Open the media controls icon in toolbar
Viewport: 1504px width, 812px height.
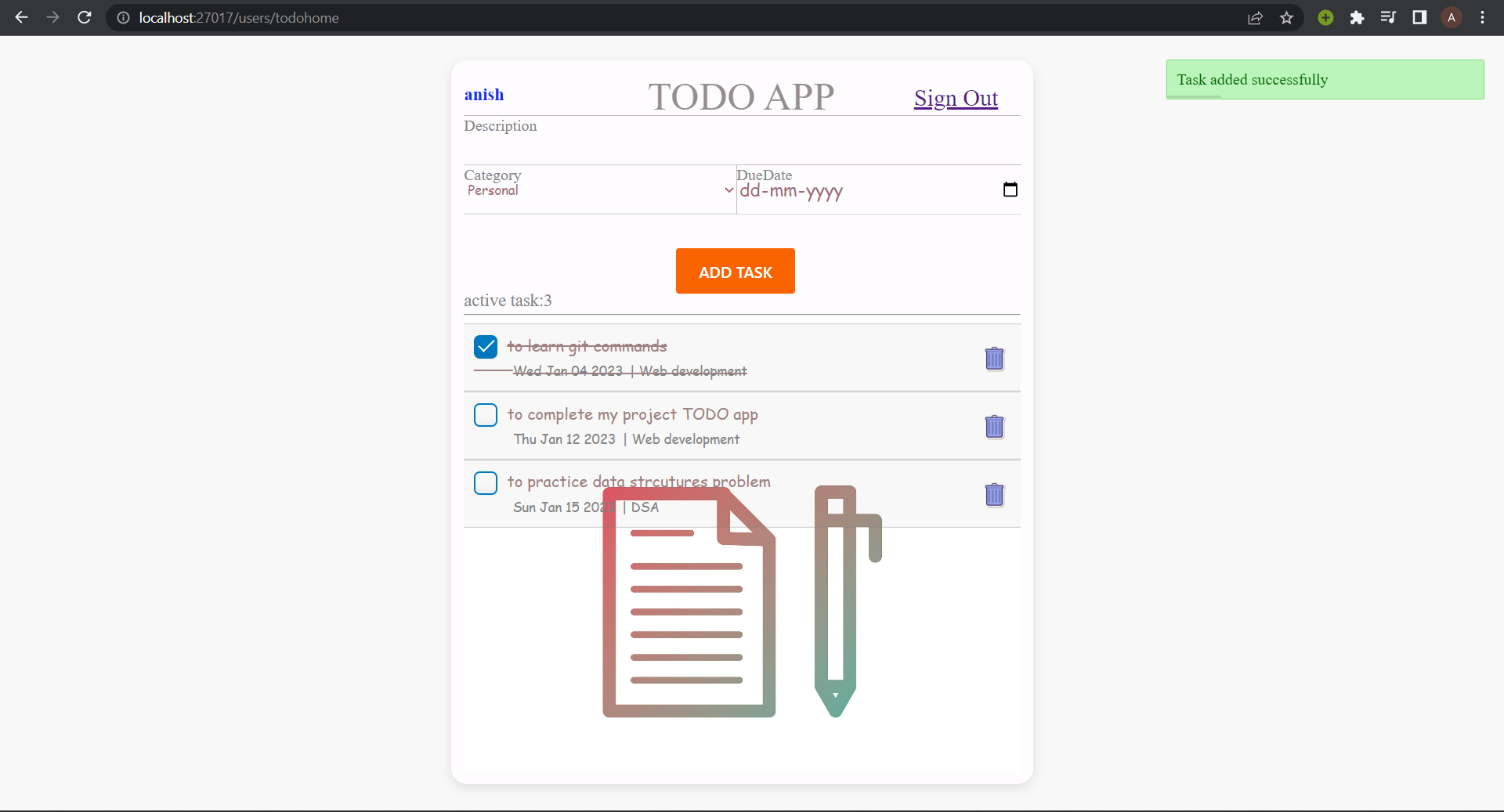coord(1387,17)
